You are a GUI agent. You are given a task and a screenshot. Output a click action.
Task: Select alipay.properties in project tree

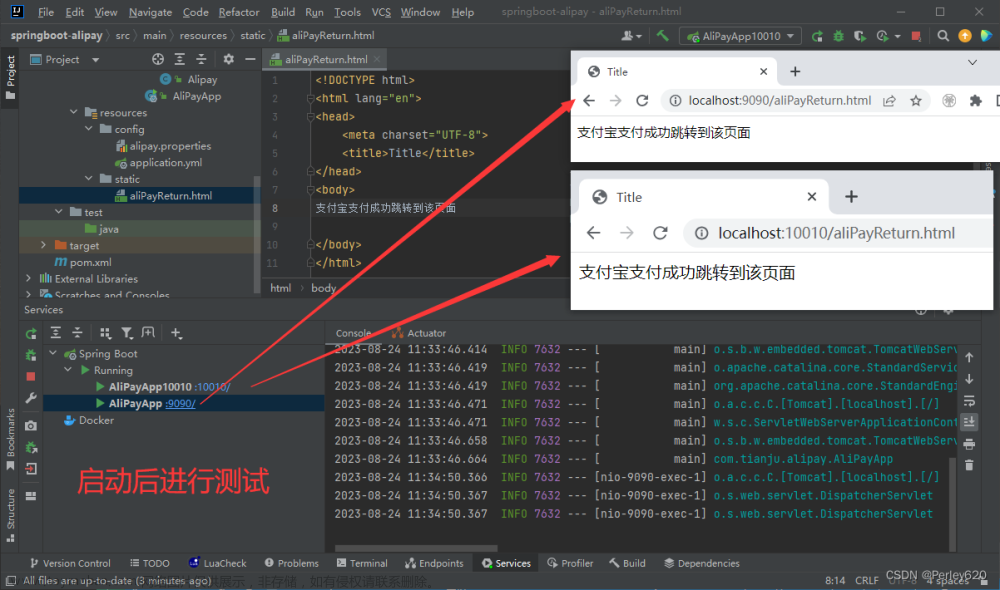163,146
